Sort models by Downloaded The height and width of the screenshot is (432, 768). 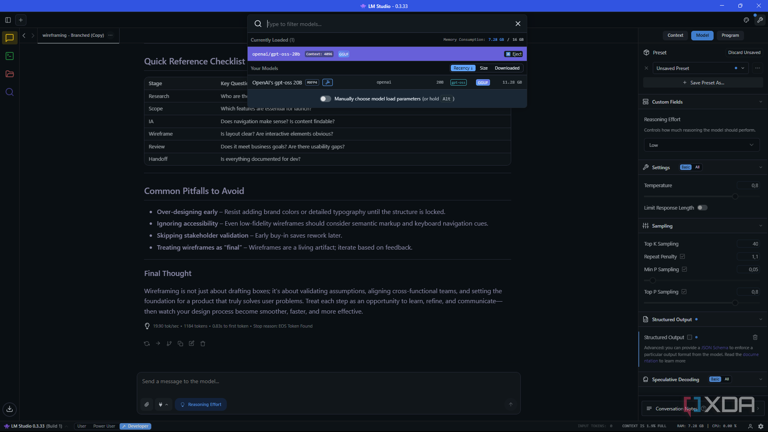point(507,68)
